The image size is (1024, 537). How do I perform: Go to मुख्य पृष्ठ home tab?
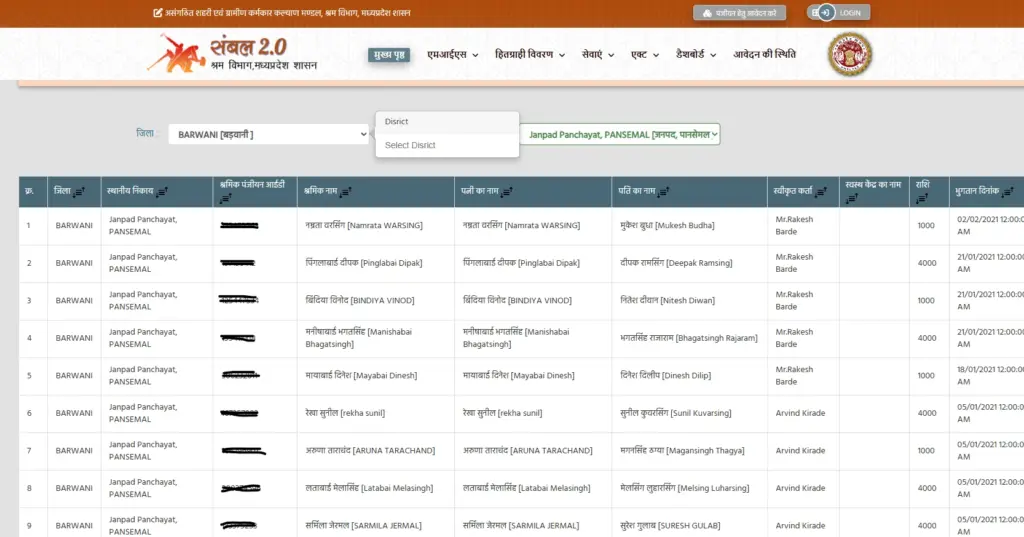pyautogui.click(x=389, y=55)
